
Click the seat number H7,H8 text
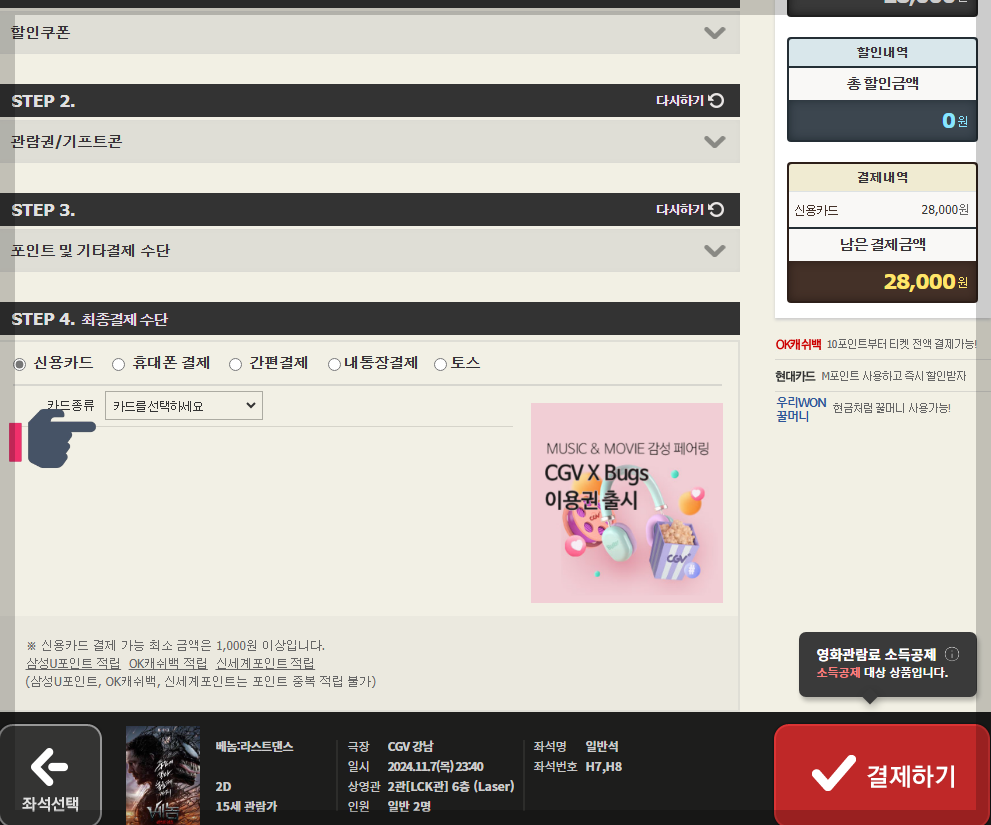click(x=604, y=767)
